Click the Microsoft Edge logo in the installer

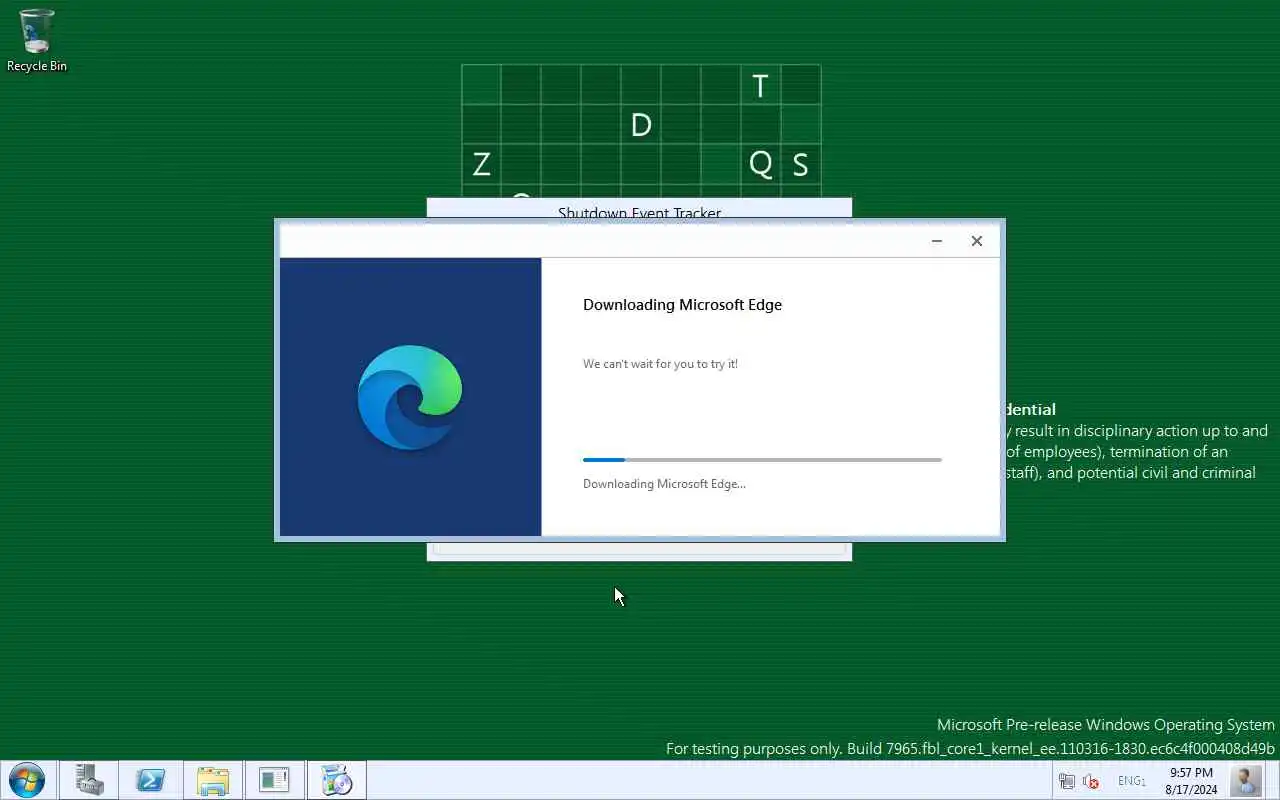tap(410, 397)
